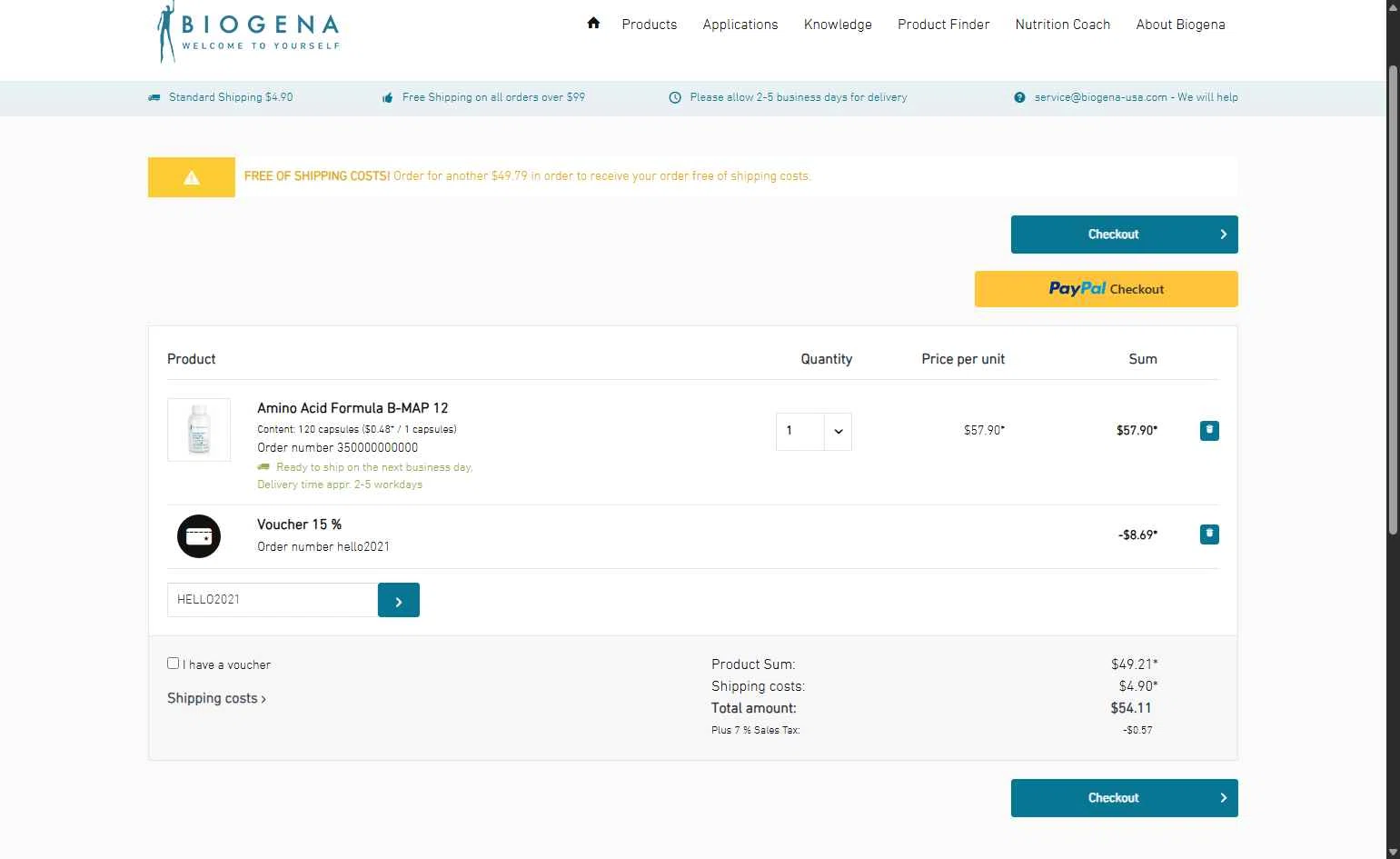Viewport: 1400px width, 859px height.
Task: Open the Knowledge menu
Action: pyautogui.click(x=838, y=25)
